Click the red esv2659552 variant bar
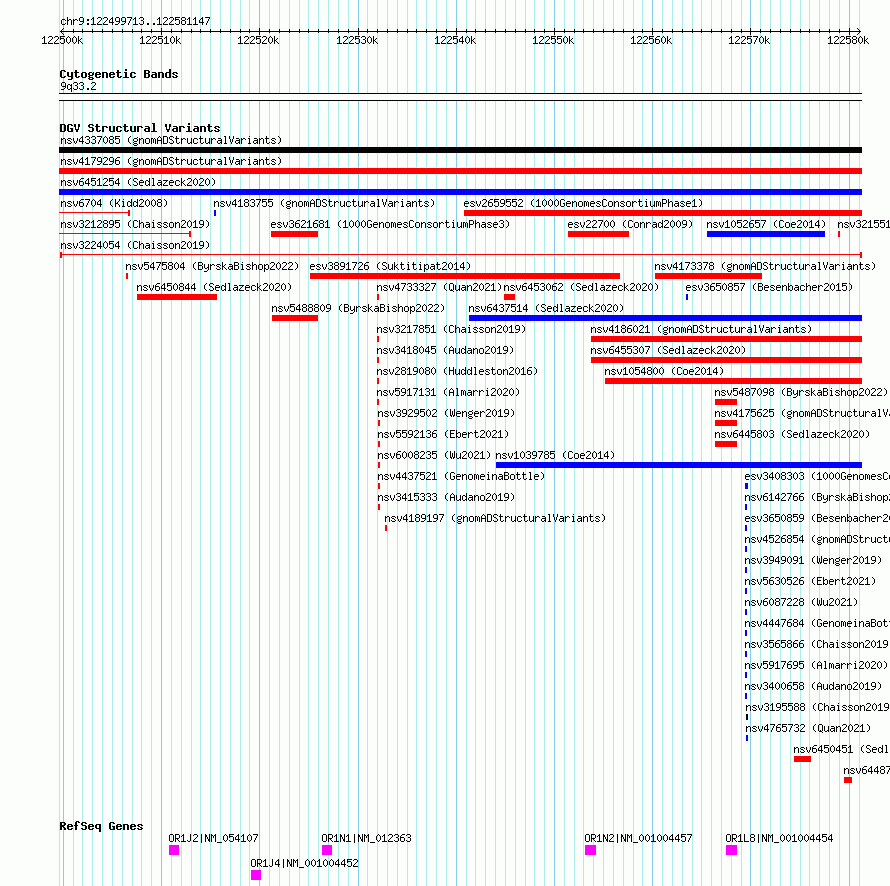The image size is (890, 886). pos(663,213)
